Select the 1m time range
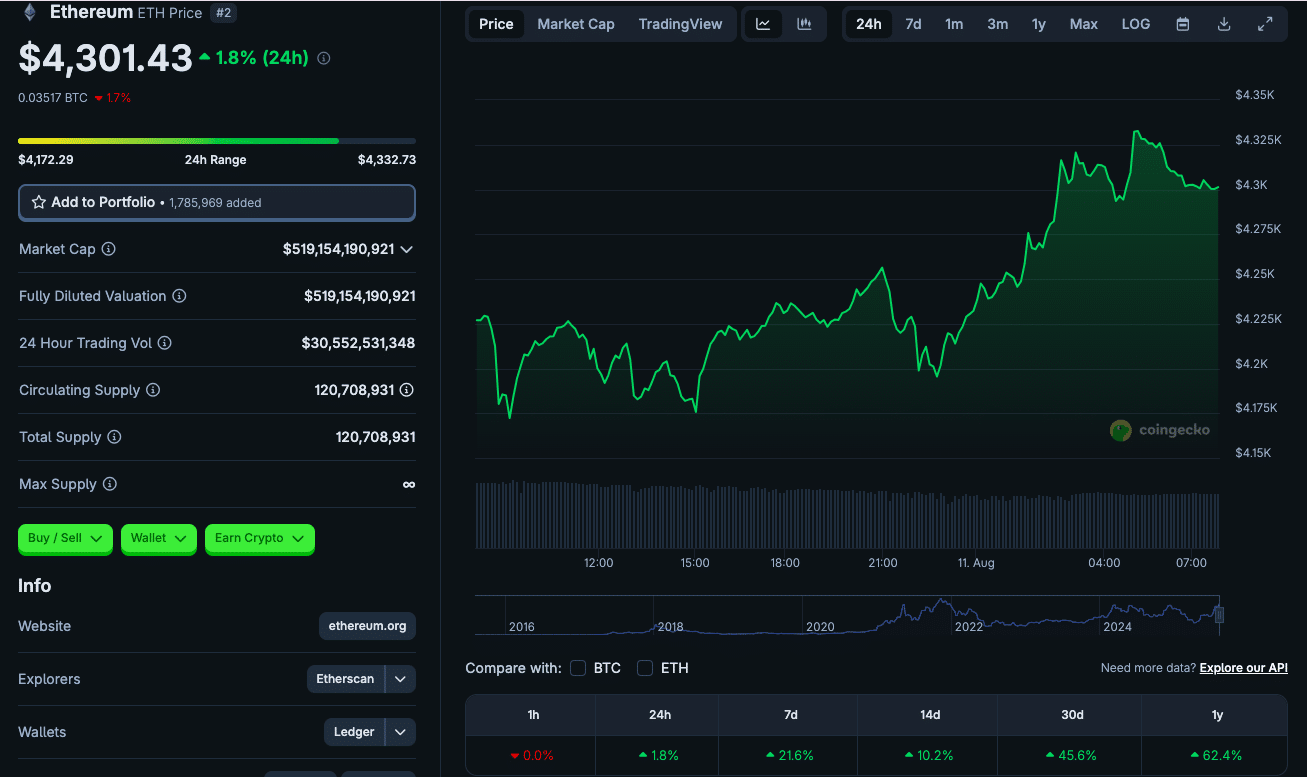Viewport: 1307px width, 777px height. [954, 24]
